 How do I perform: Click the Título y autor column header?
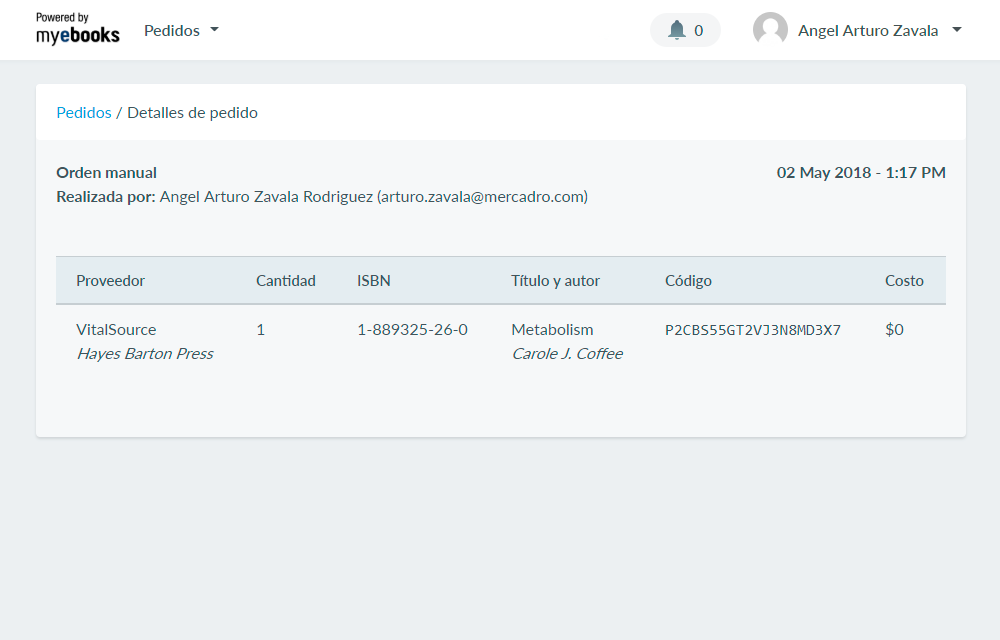555,281
